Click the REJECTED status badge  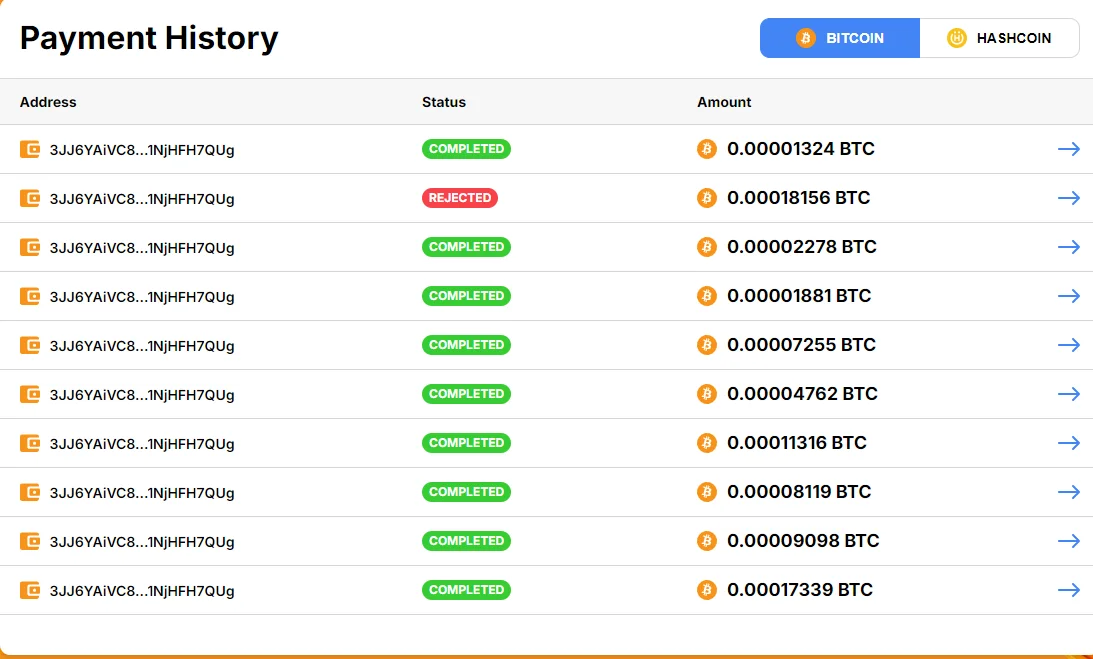point(460,198)
